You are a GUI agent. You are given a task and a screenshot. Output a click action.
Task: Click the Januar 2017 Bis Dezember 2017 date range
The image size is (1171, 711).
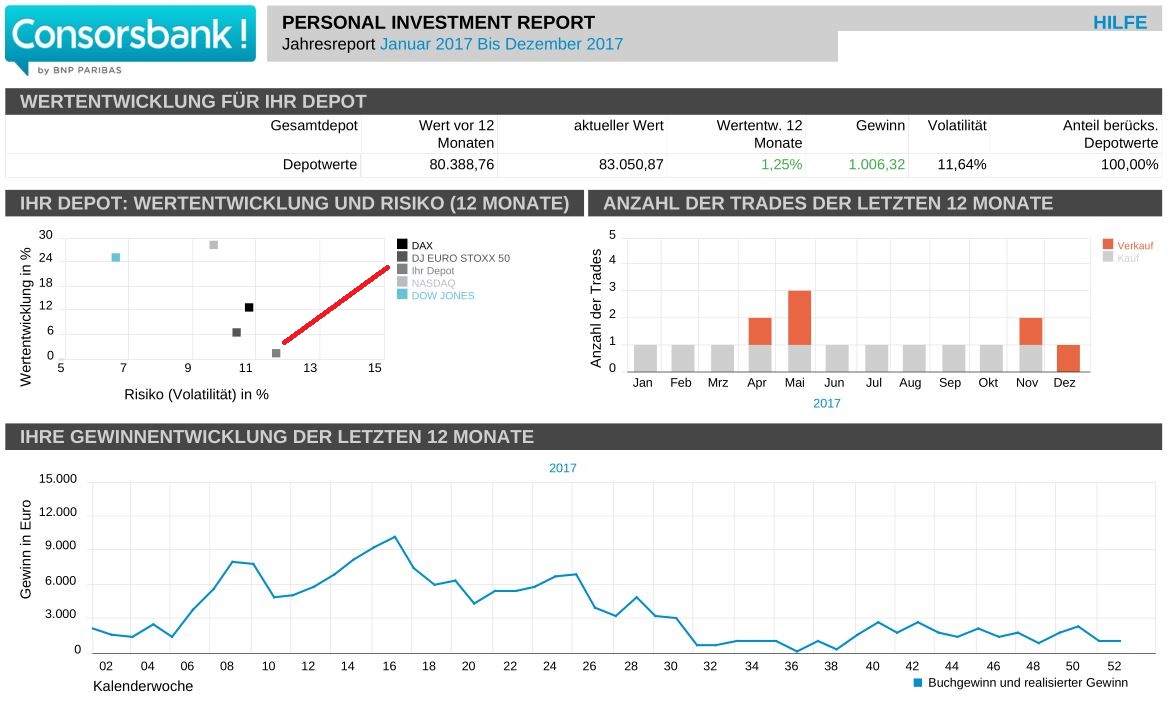pyautogui.click(x=501, y=44)
